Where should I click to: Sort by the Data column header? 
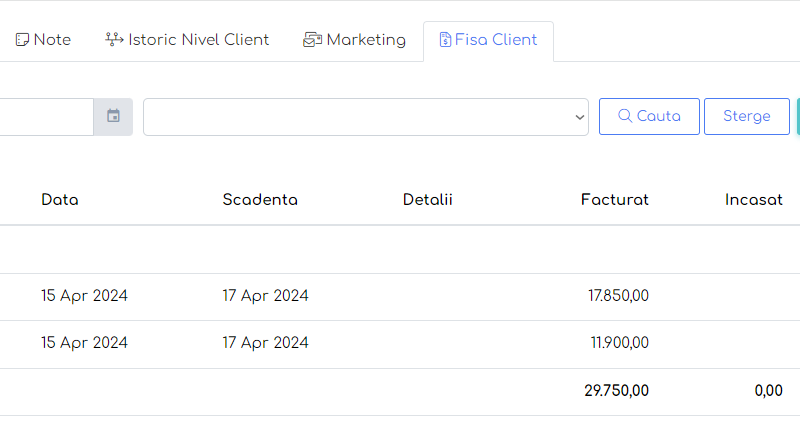(60, 200)
